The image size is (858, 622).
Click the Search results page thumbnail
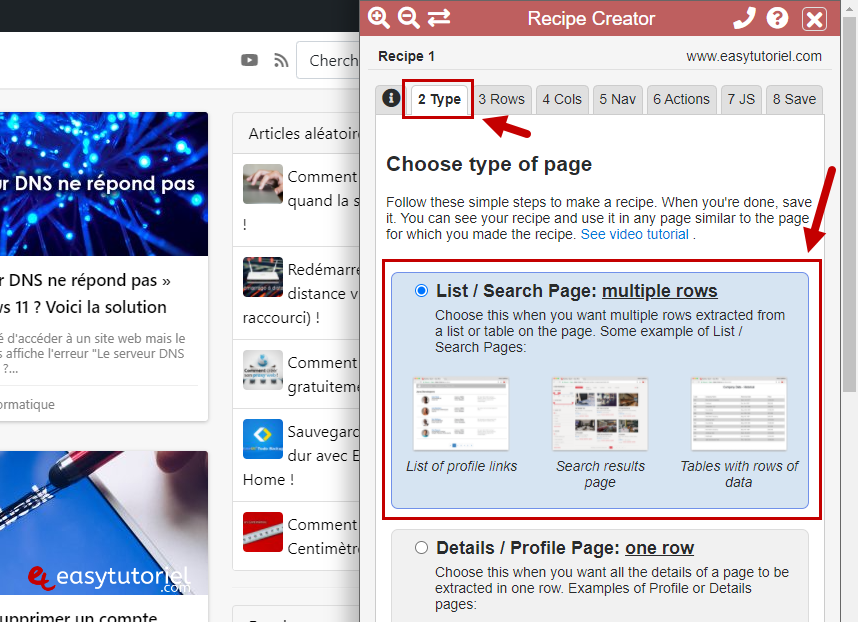point(600,414)
